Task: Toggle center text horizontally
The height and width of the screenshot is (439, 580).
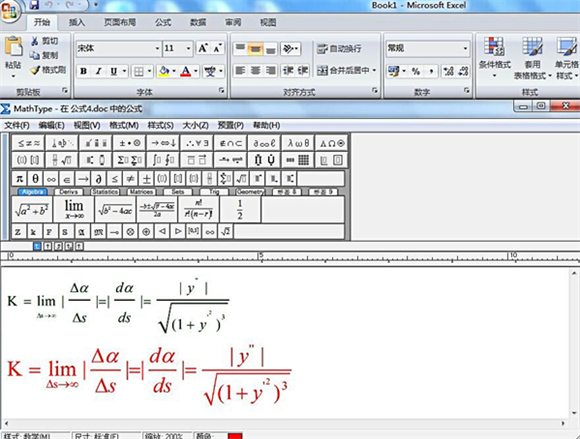Action: tap(255, 70)
